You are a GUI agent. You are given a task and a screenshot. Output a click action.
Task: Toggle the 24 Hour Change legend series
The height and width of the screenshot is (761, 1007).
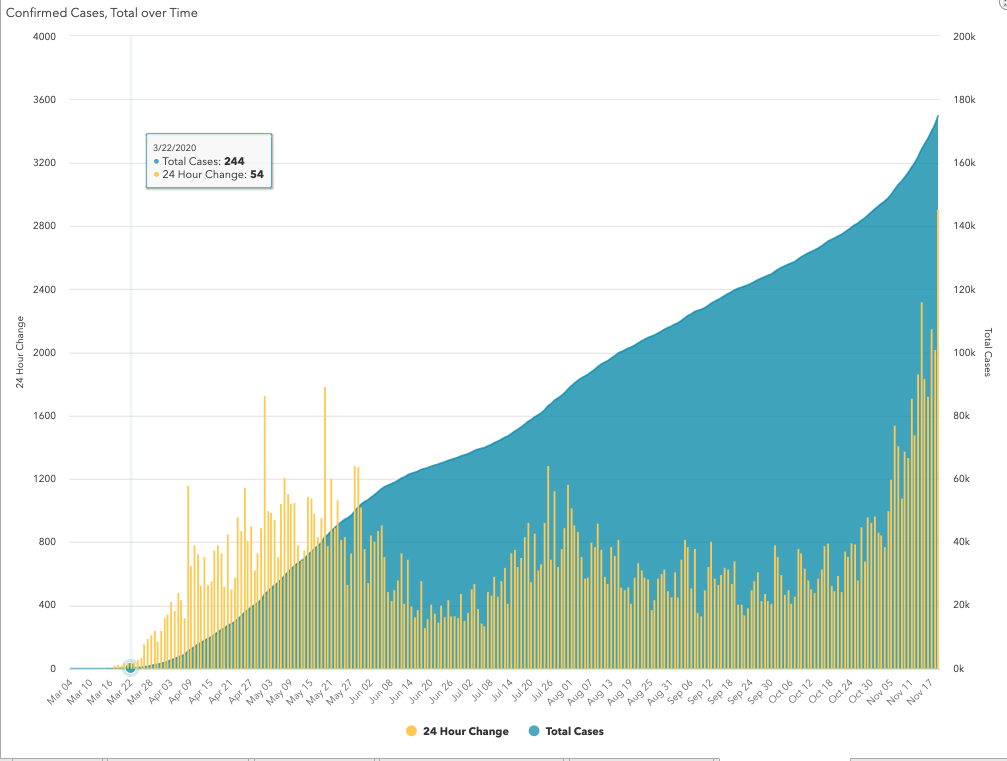tap(465, 731)
